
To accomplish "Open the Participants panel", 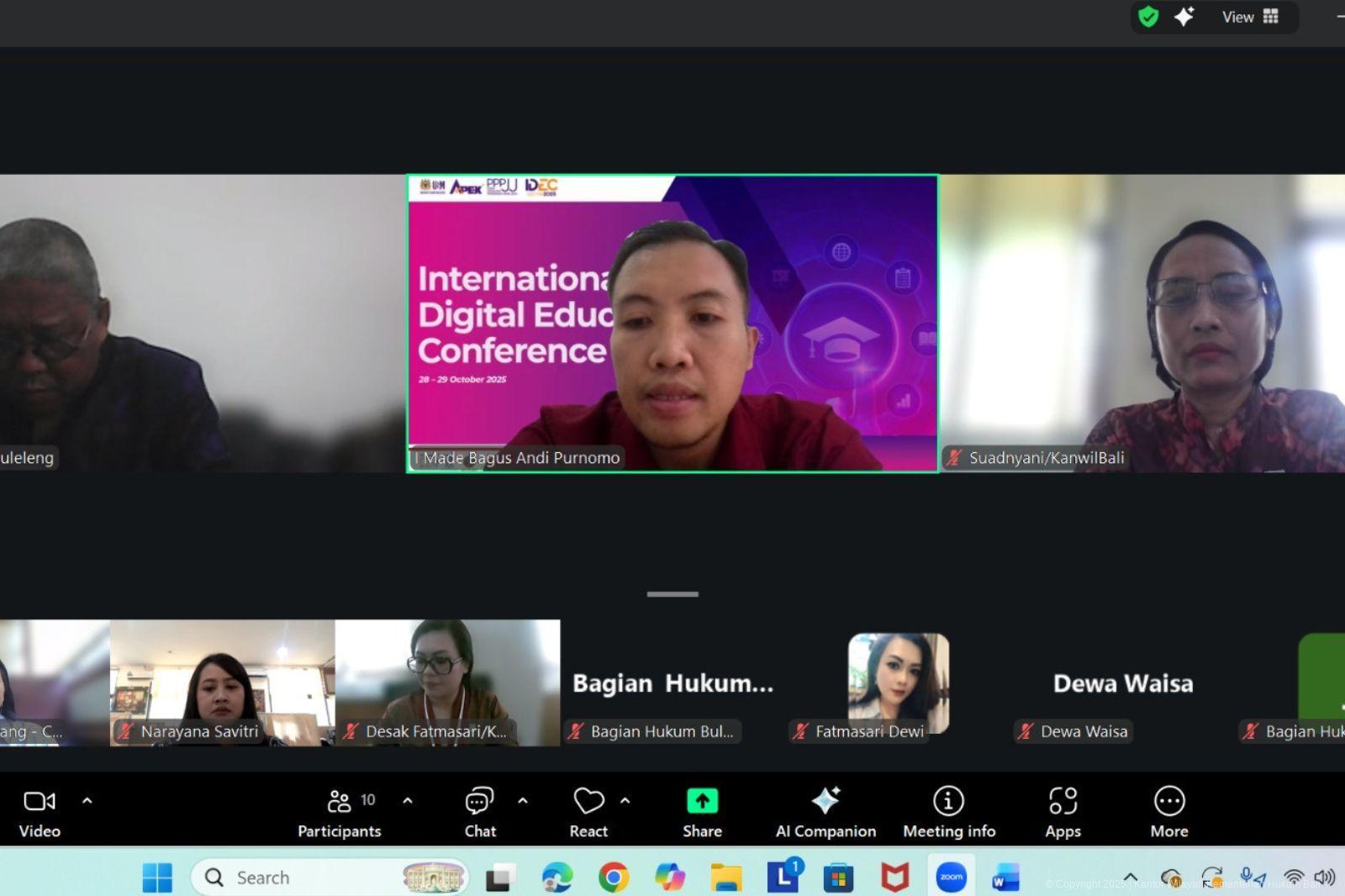I will click(x=340, y=812).
